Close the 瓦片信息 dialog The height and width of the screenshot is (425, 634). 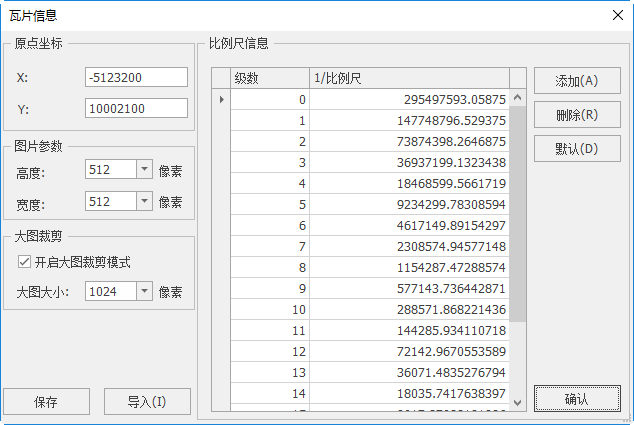click(616, 15)
